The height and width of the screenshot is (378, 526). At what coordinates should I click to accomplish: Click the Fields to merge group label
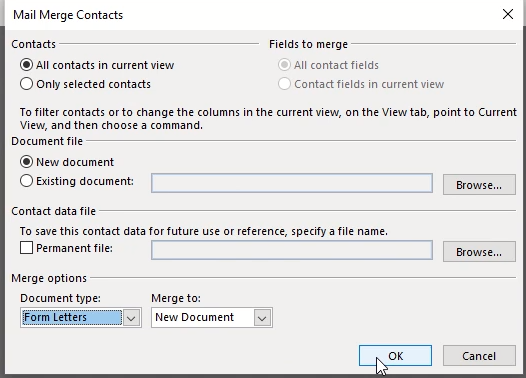308,44
